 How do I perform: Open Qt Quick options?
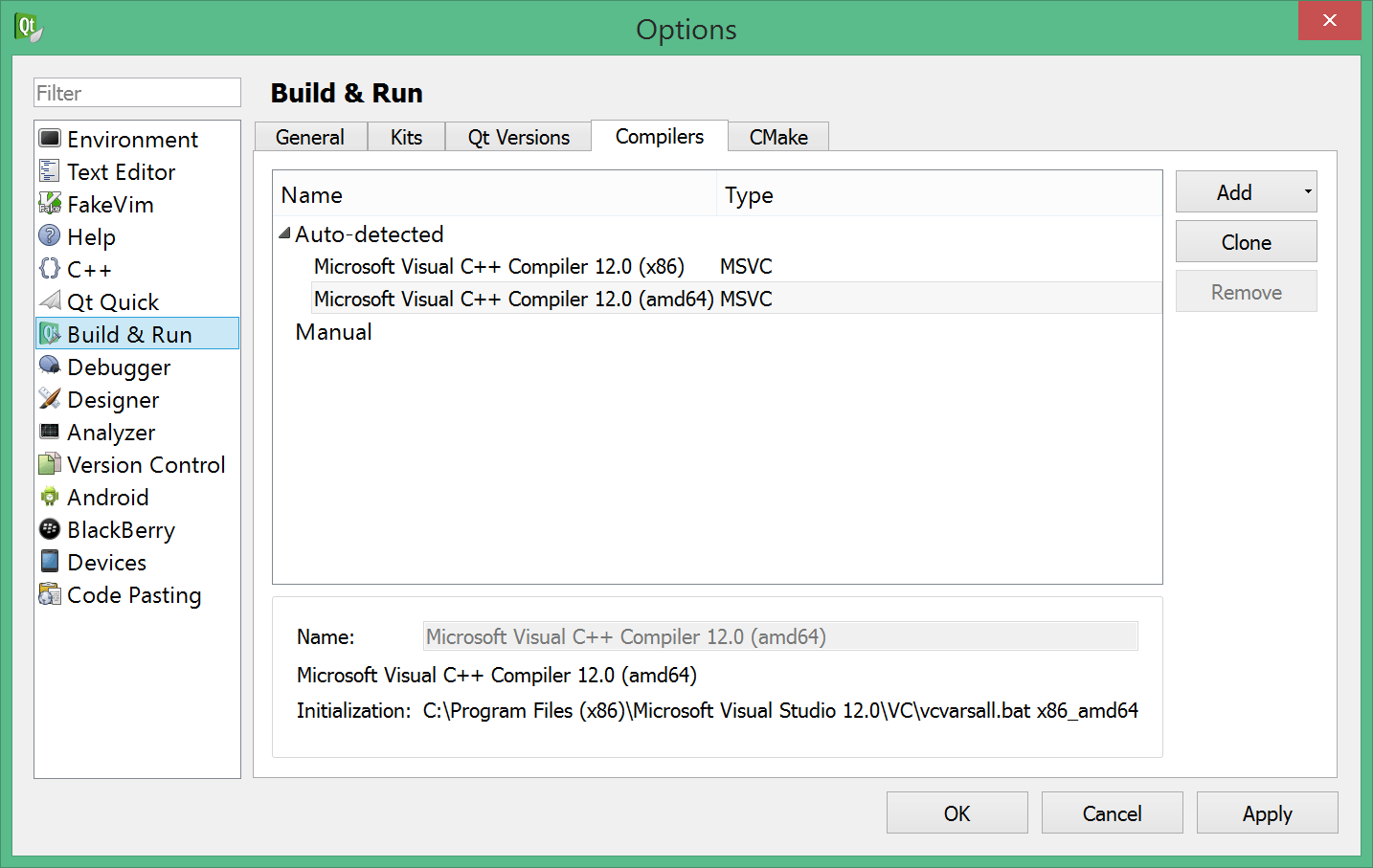113,302
